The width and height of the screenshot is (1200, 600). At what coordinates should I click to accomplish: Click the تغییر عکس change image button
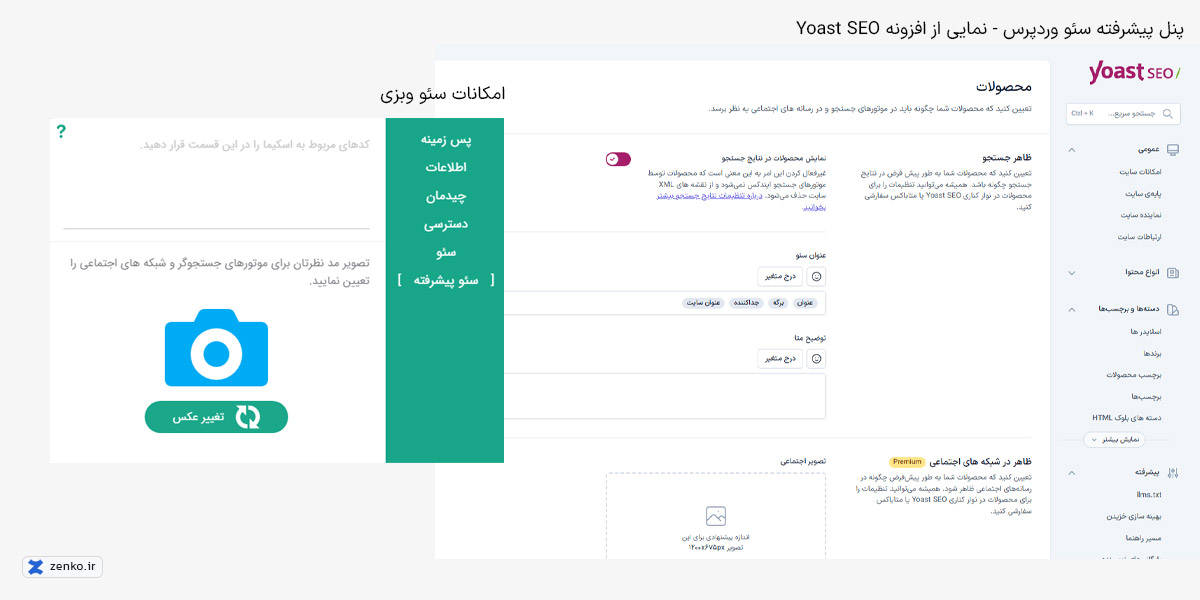(216, 417)
